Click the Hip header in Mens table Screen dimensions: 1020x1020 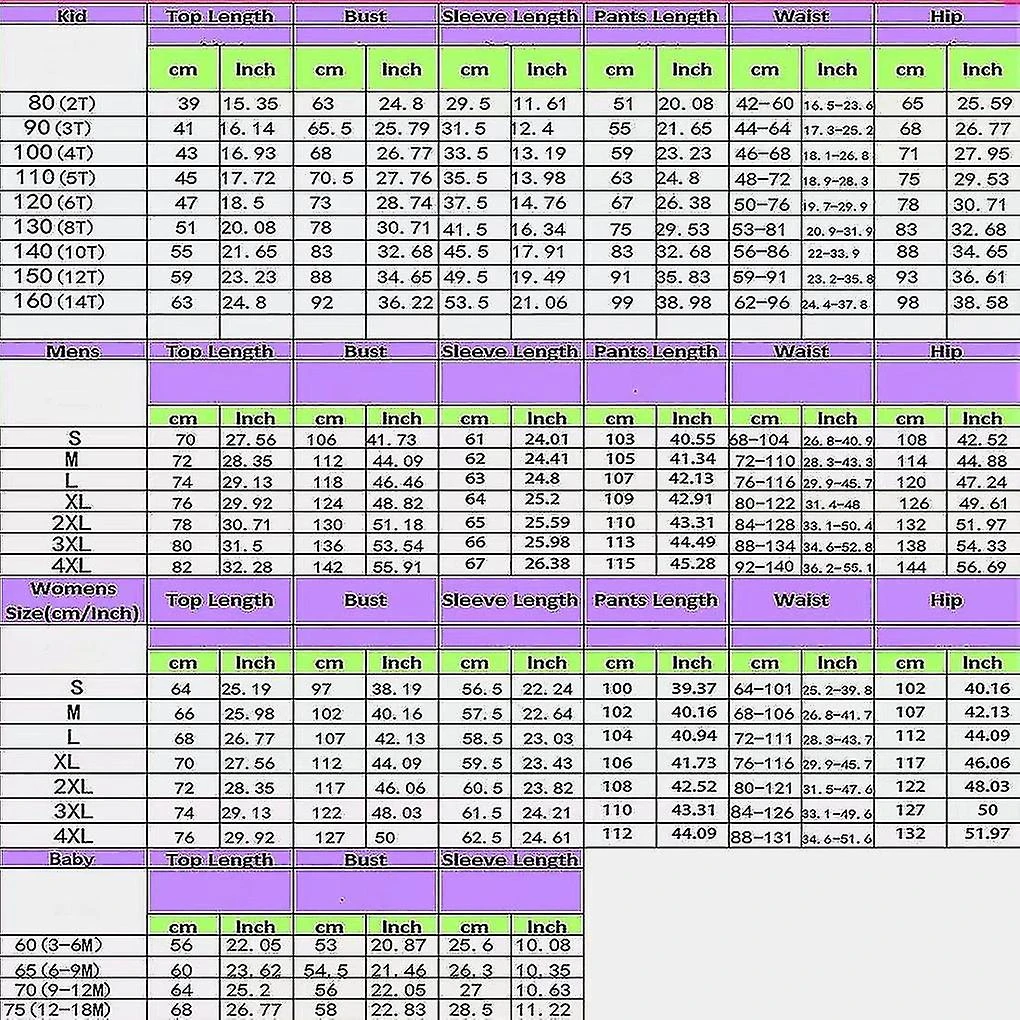point(946,351)
